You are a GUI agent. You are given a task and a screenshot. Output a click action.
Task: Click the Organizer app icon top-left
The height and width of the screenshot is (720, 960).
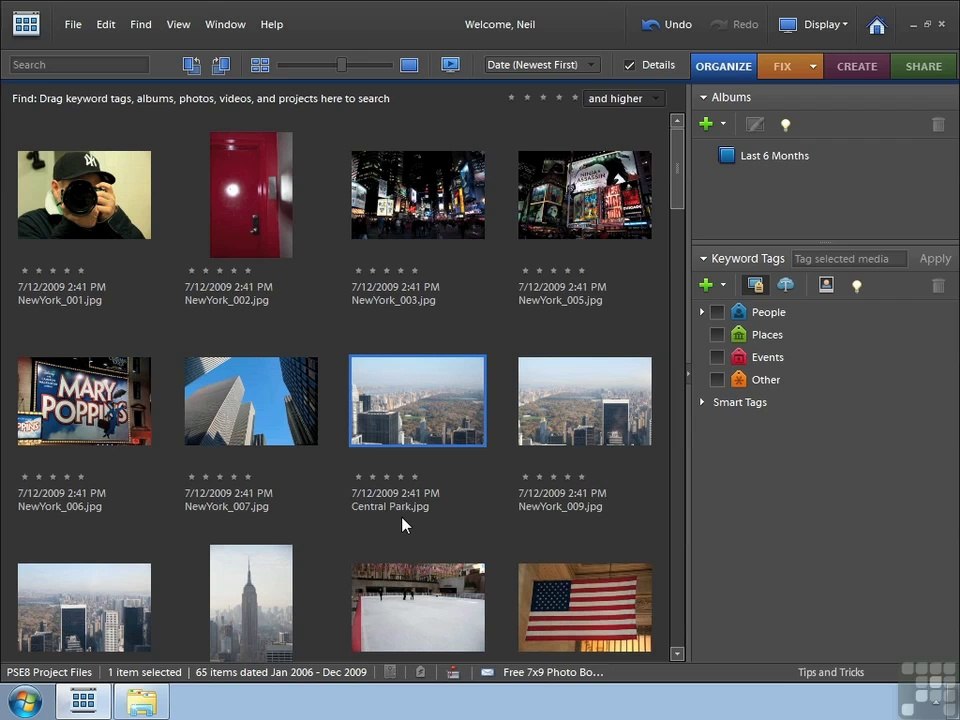26,24
